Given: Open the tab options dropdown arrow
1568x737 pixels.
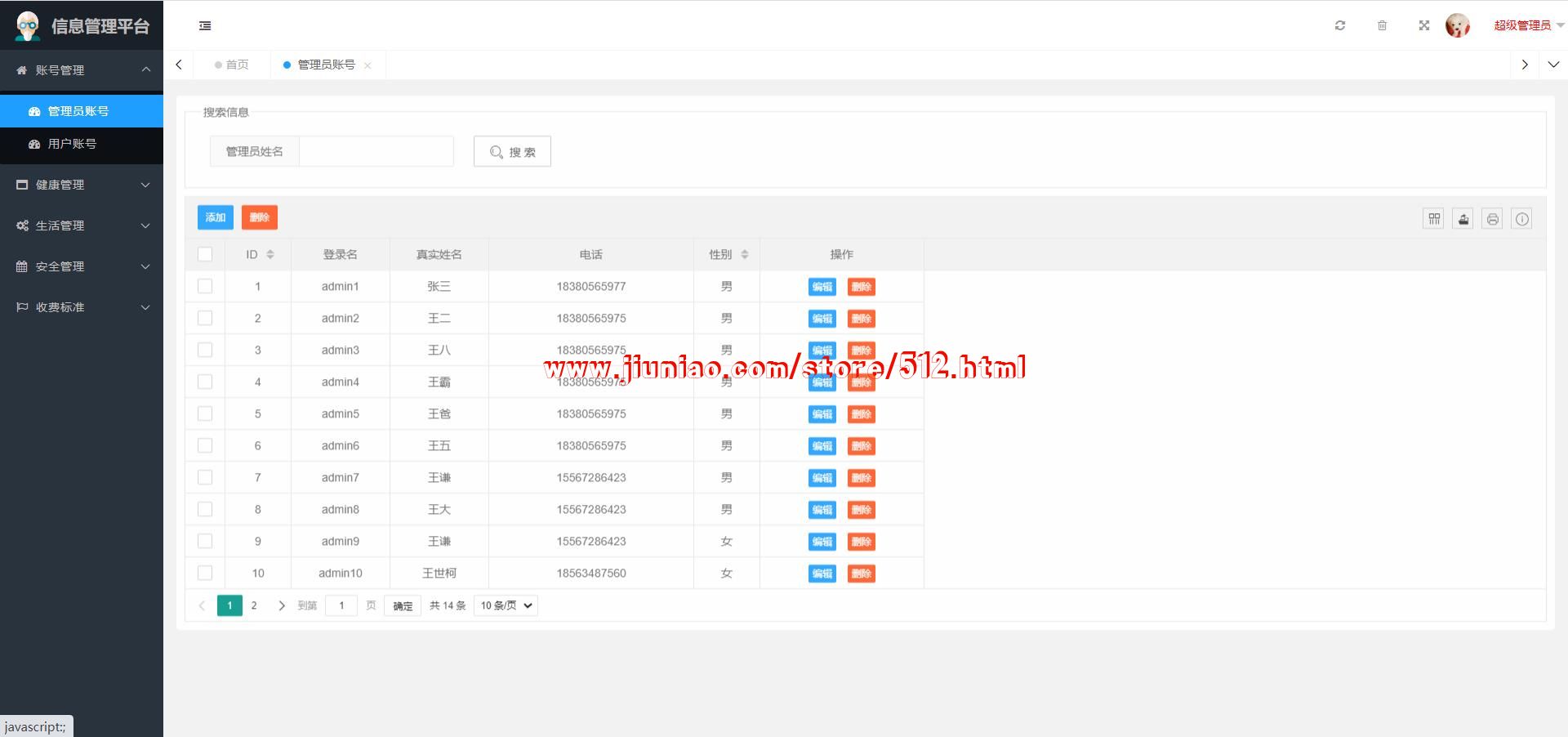Looking at the screenshot, I should (1553, 65).
